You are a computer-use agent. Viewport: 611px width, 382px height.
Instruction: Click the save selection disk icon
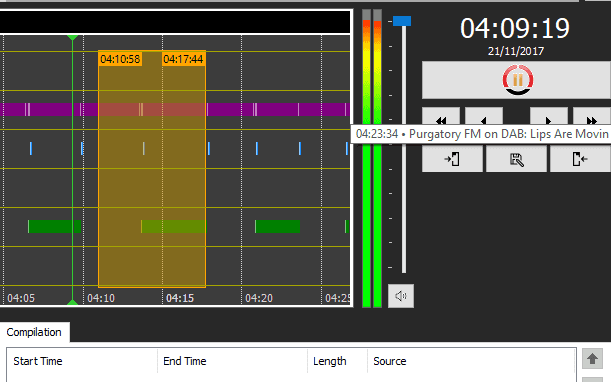pyautogui.click(x=516, y=159)
